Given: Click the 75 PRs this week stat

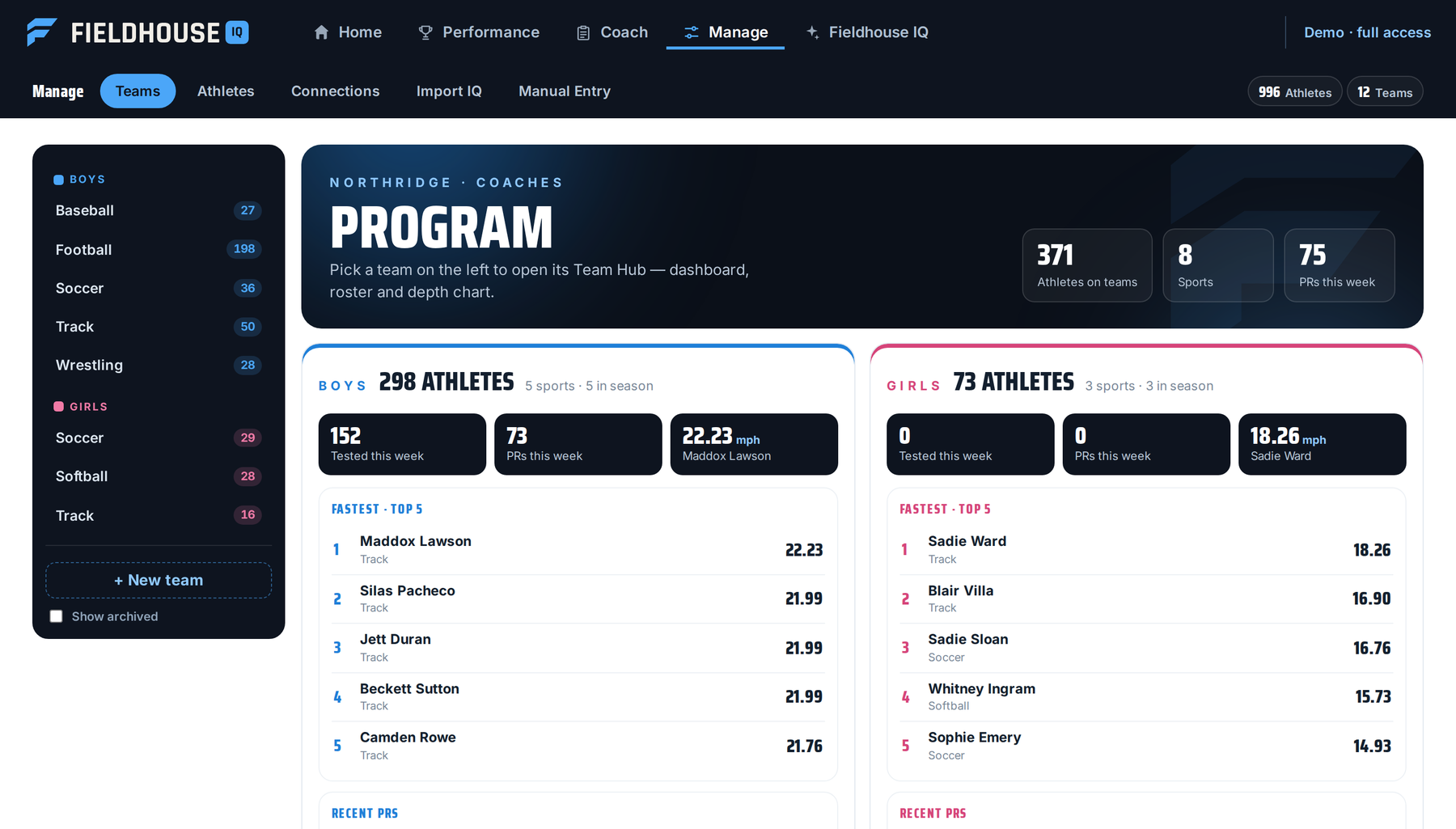Looking at the screenshot, I should click(1340, 265).
